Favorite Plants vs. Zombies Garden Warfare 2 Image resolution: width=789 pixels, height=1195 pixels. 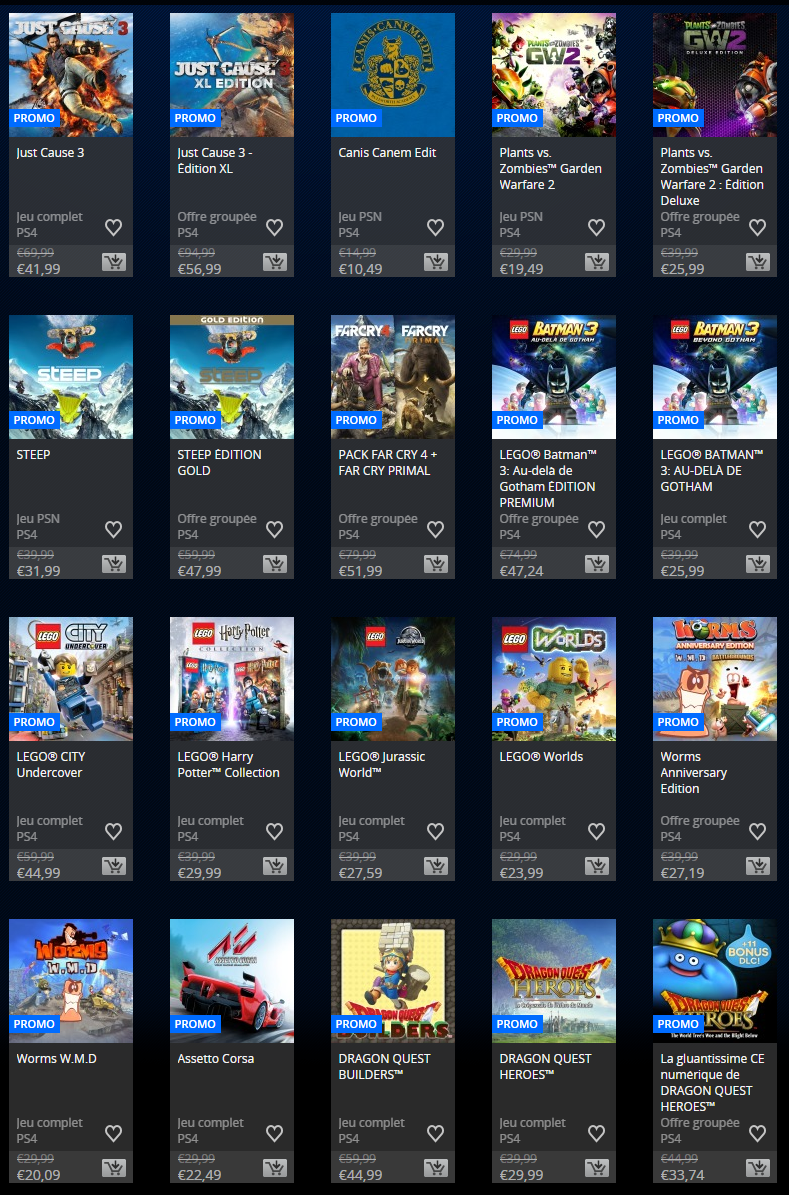(596, 227)
